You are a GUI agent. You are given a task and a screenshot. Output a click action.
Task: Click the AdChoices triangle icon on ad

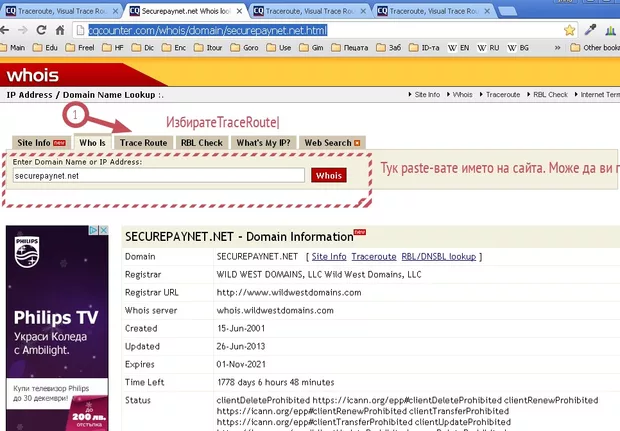coord(94,230)
